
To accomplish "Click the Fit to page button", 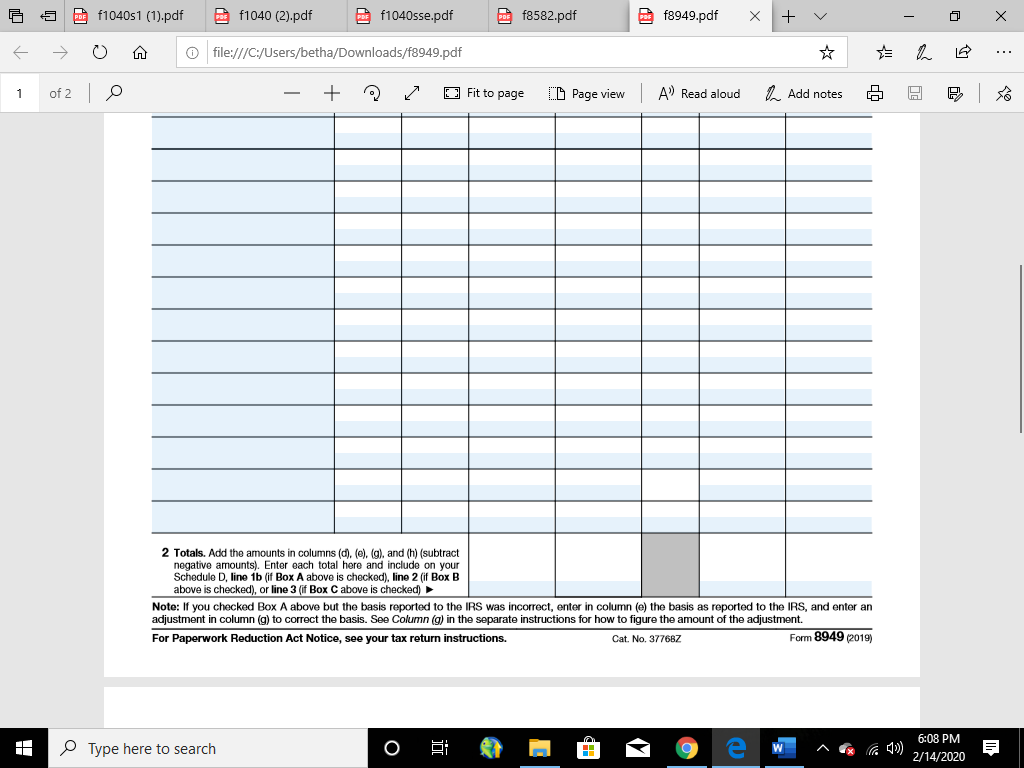I will (483, 93).
